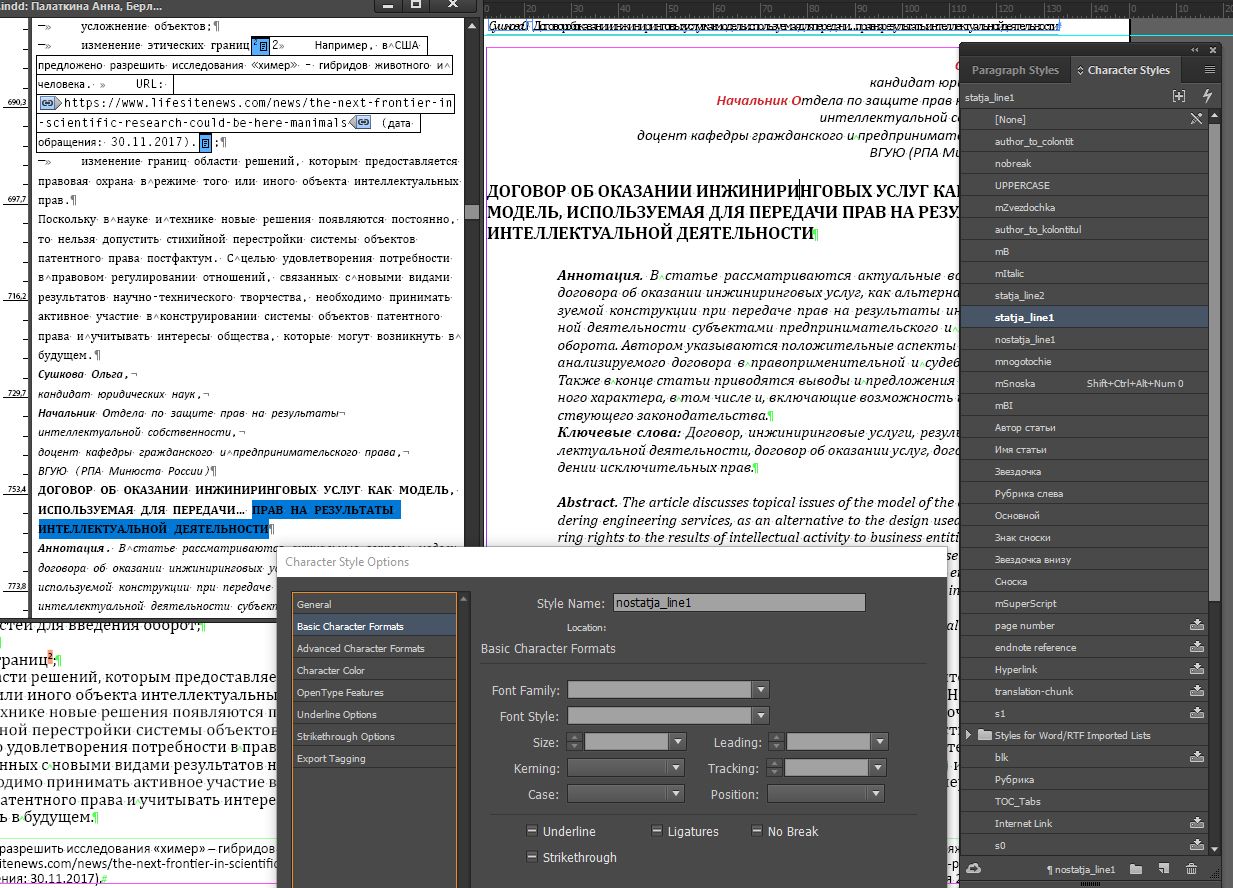The height and width of the screenshot is (888, 1233).
Task: Toggle the Underline checkbox
Action: click(x=532, y=831)
